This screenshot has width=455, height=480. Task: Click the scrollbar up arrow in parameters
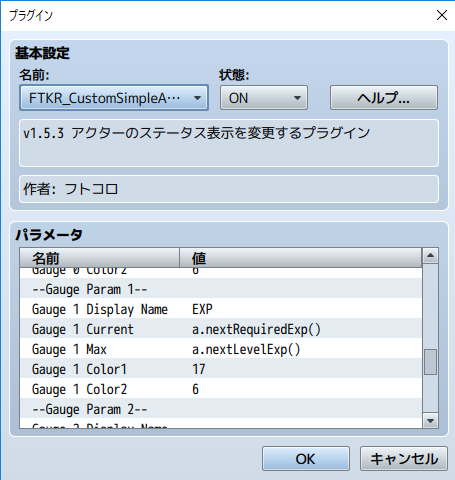[x=430, y=256]
